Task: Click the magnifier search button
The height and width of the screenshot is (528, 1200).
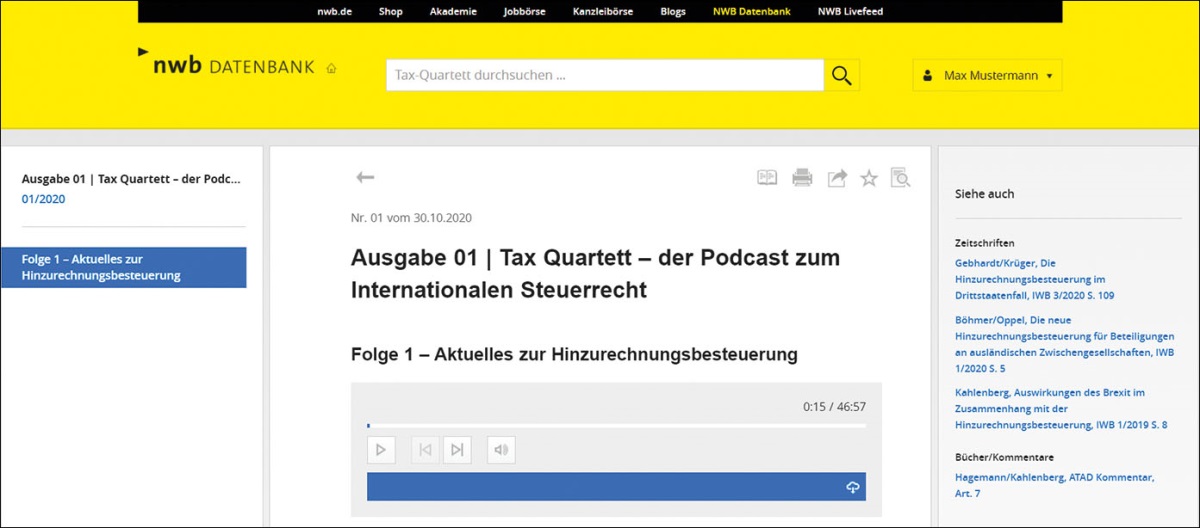Action: tap(841, 76)
